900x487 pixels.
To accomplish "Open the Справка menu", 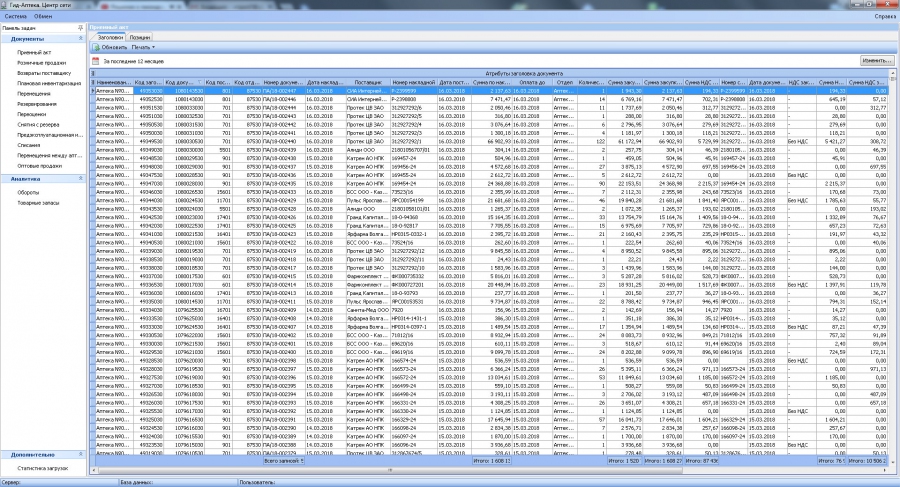I will 885,16.
